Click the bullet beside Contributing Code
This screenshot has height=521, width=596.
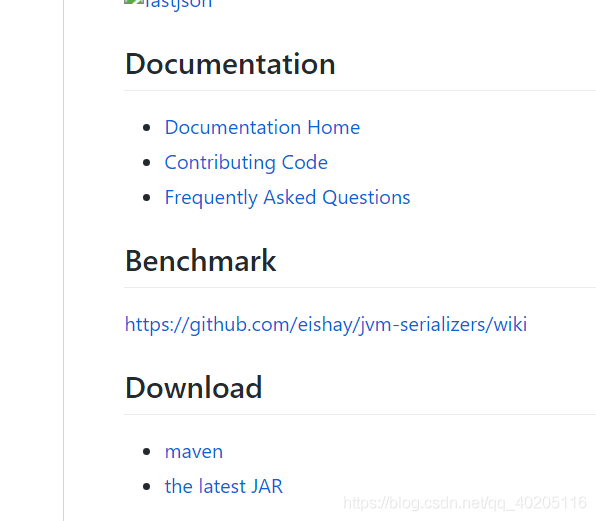147,163
